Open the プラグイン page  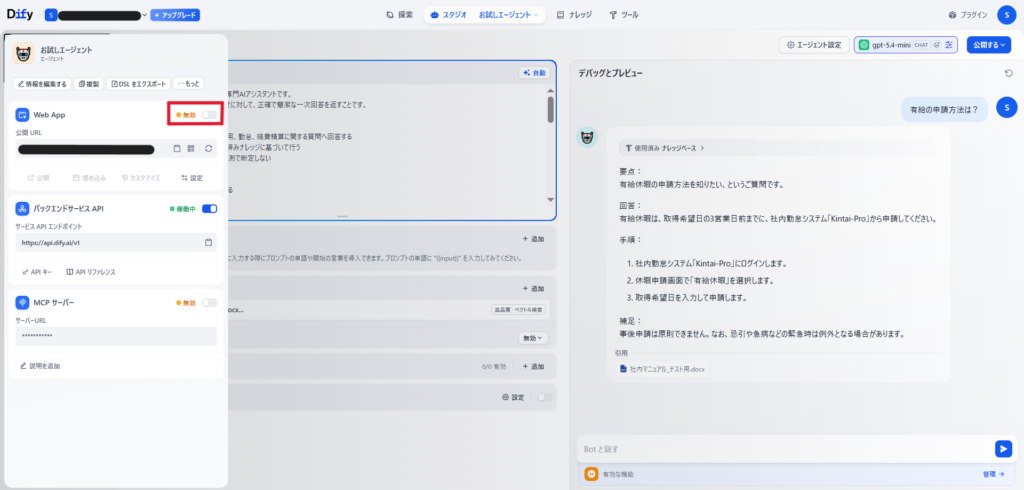[x=968, y=14]
